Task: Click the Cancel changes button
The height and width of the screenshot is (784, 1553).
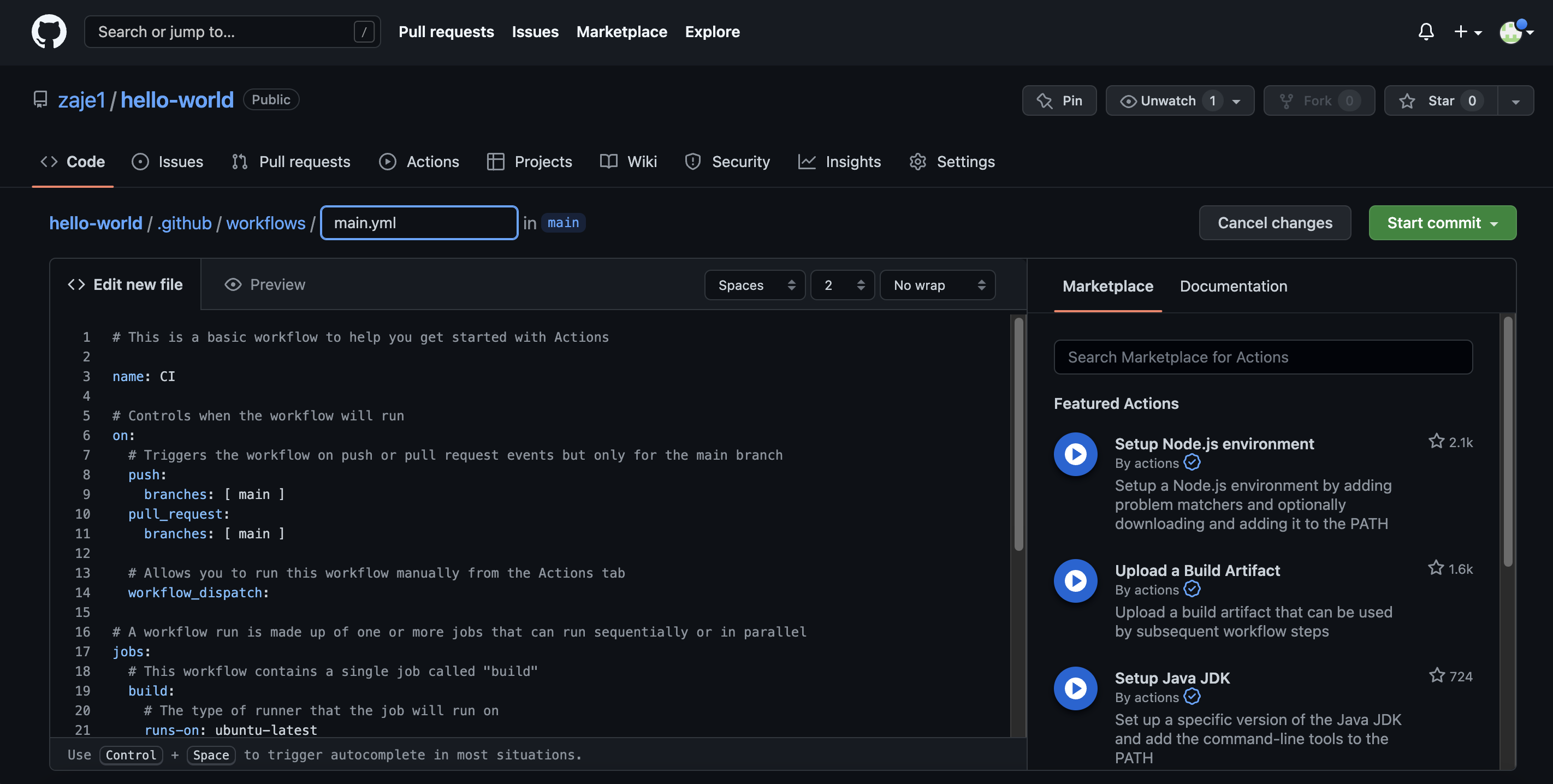Action: (1275, 222)
